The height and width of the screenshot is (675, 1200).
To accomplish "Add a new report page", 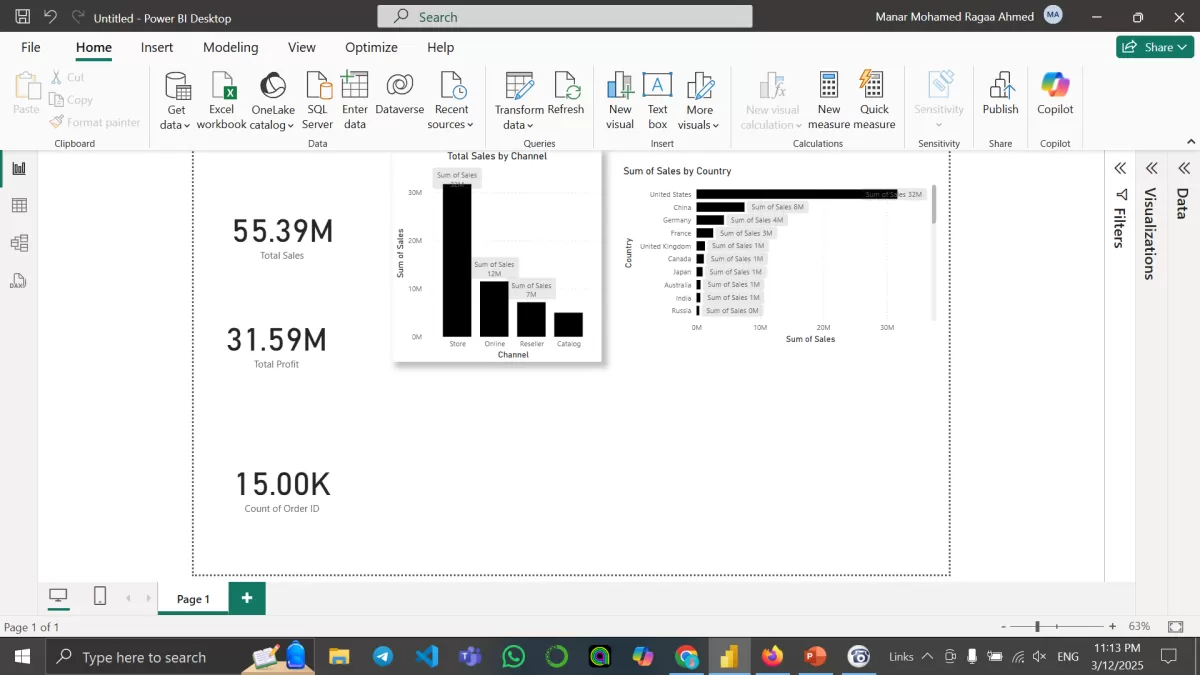I will (x=247, y=598).
